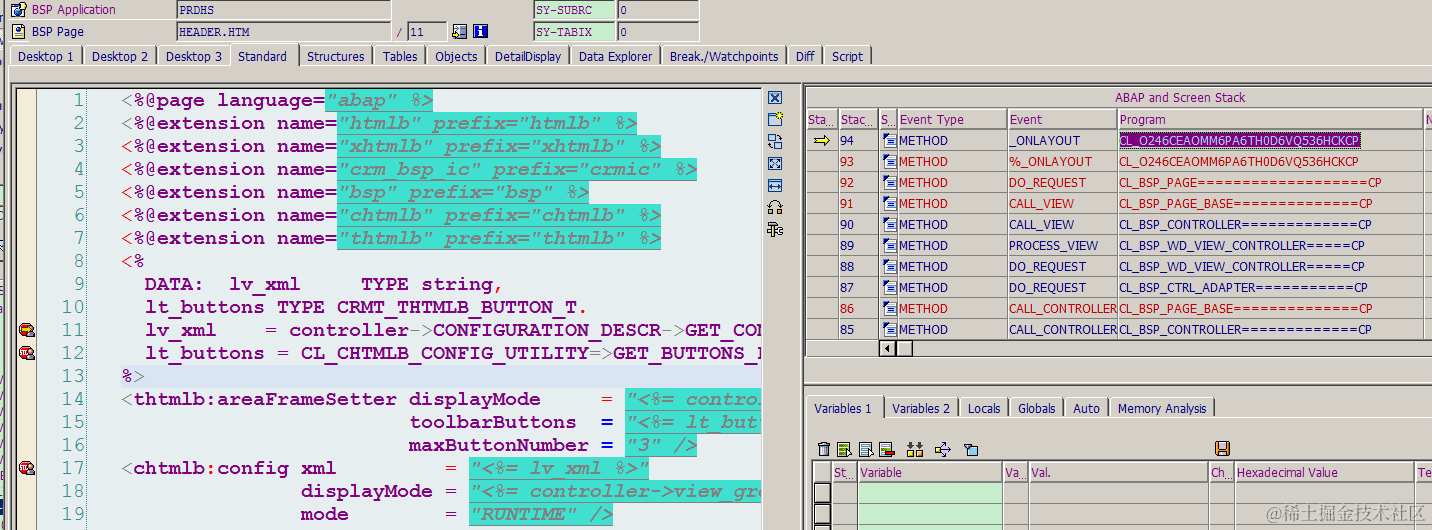
Task: Click the BSP Application field PRDHS
Action: pos(284,10)
